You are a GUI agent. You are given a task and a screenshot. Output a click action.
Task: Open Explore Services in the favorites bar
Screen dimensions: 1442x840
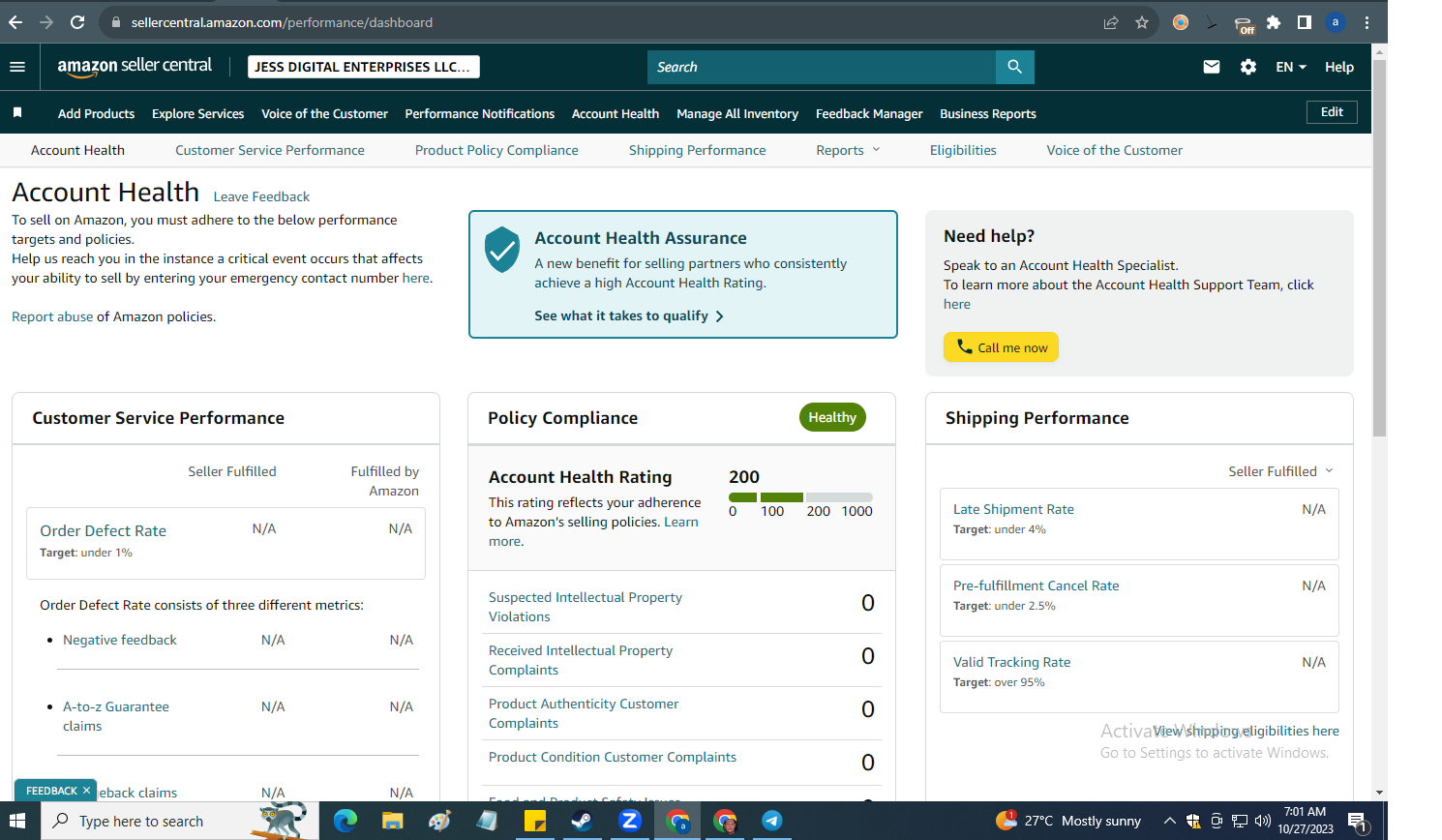click(x=197, y=113)
